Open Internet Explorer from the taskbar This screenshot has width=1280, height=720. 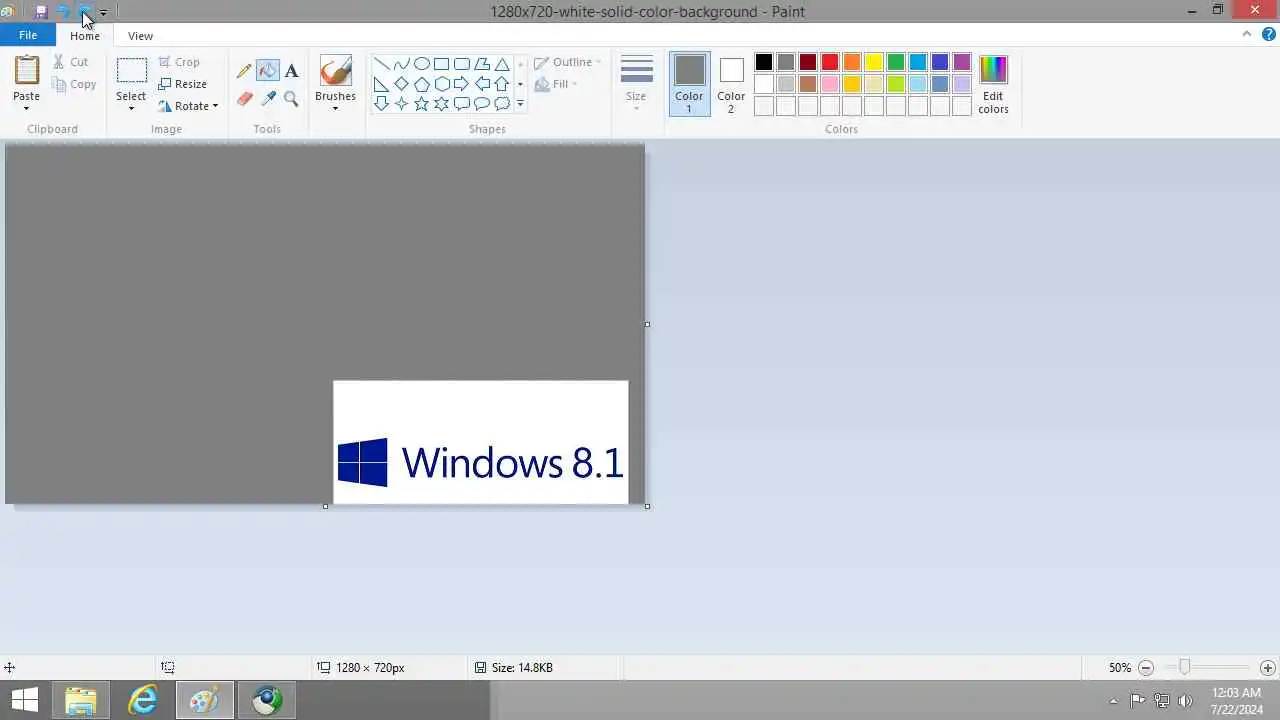click(x=143, y=700)
